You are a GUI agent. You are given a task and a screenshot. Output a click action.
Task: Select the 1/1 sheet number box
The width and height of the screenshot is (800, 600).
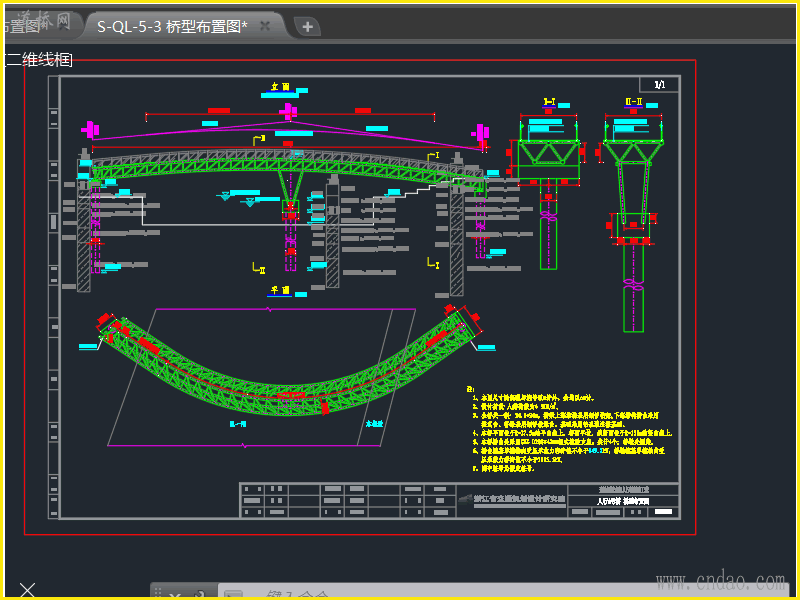point(659,85)
